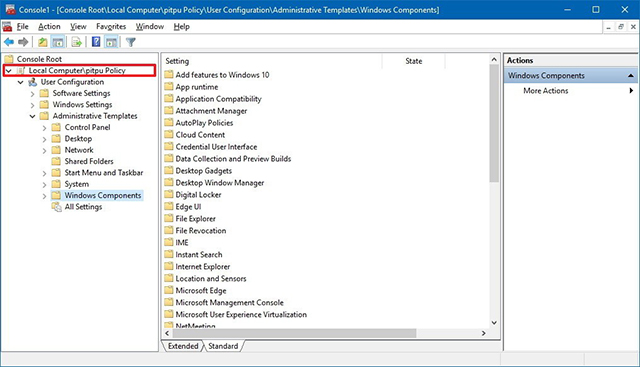Viewport: 640px width, 367px height.
Task: Click folder icon beside Microsoft Edge
Action: [169, 290]
